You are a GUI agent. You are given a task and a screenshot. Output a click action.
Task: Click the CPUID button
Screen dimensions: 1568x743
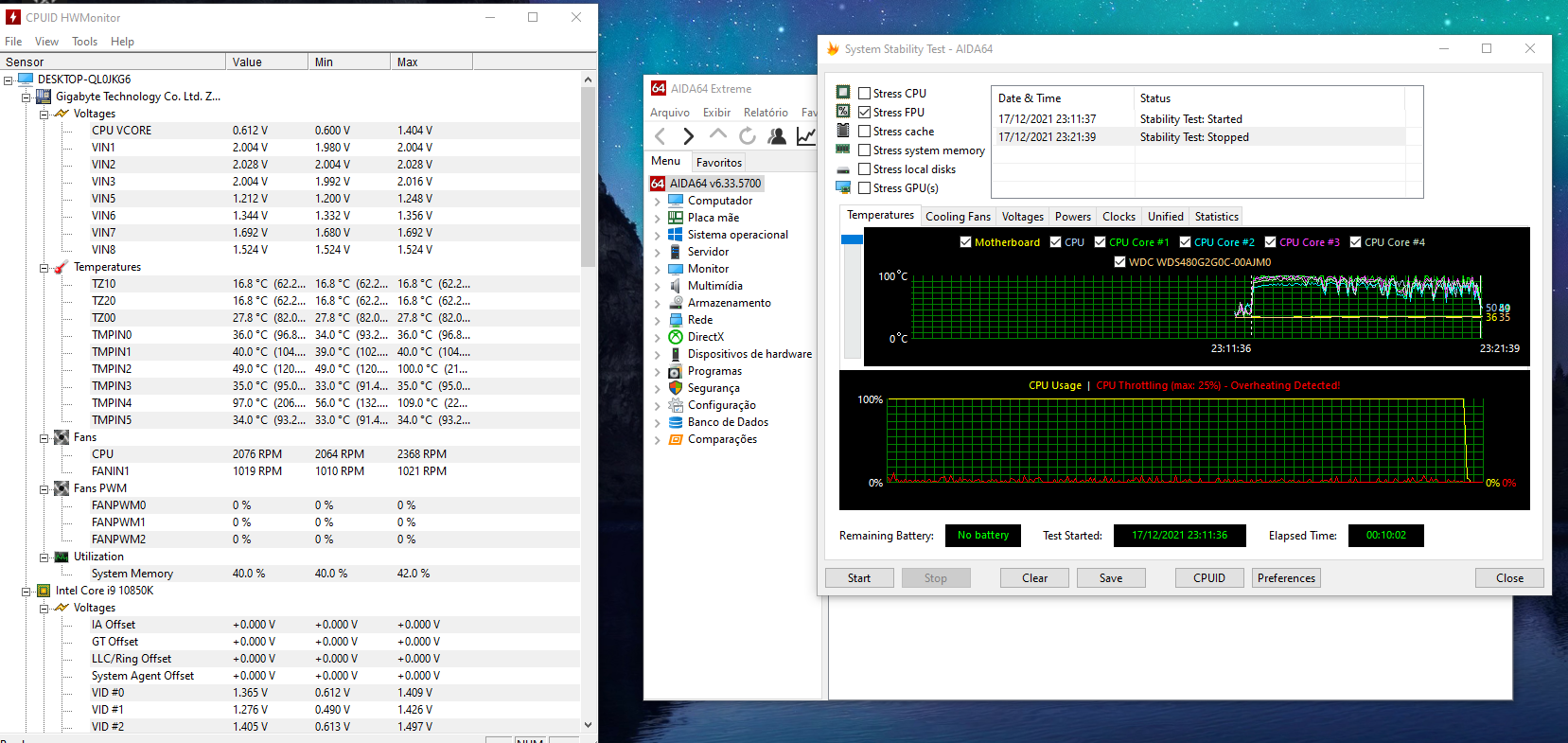[1209, 578]
